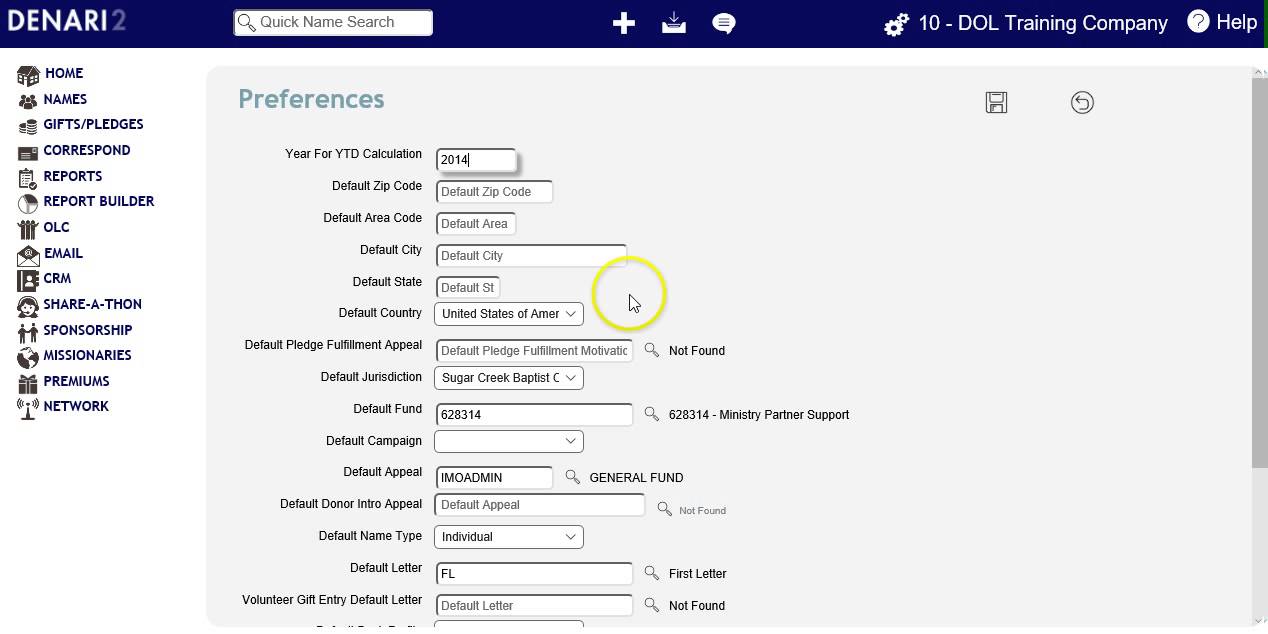This screenshot has height=634, width=1268.
Task: Open the NETWORK menu item
Action: click(x=76, y=406)
